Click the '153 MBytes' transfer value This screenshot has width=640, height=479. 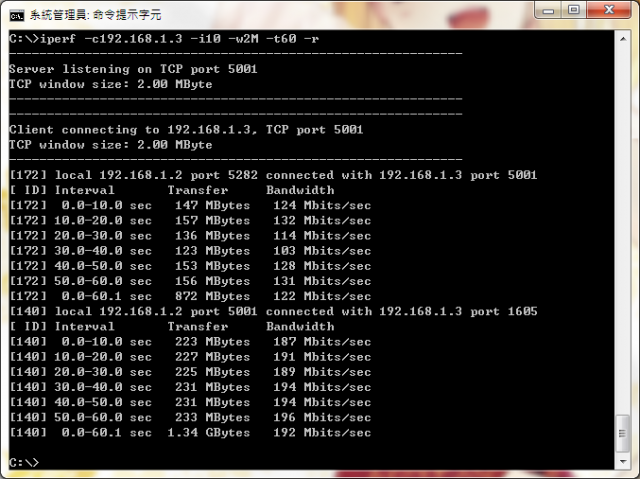tap(212, 266)
